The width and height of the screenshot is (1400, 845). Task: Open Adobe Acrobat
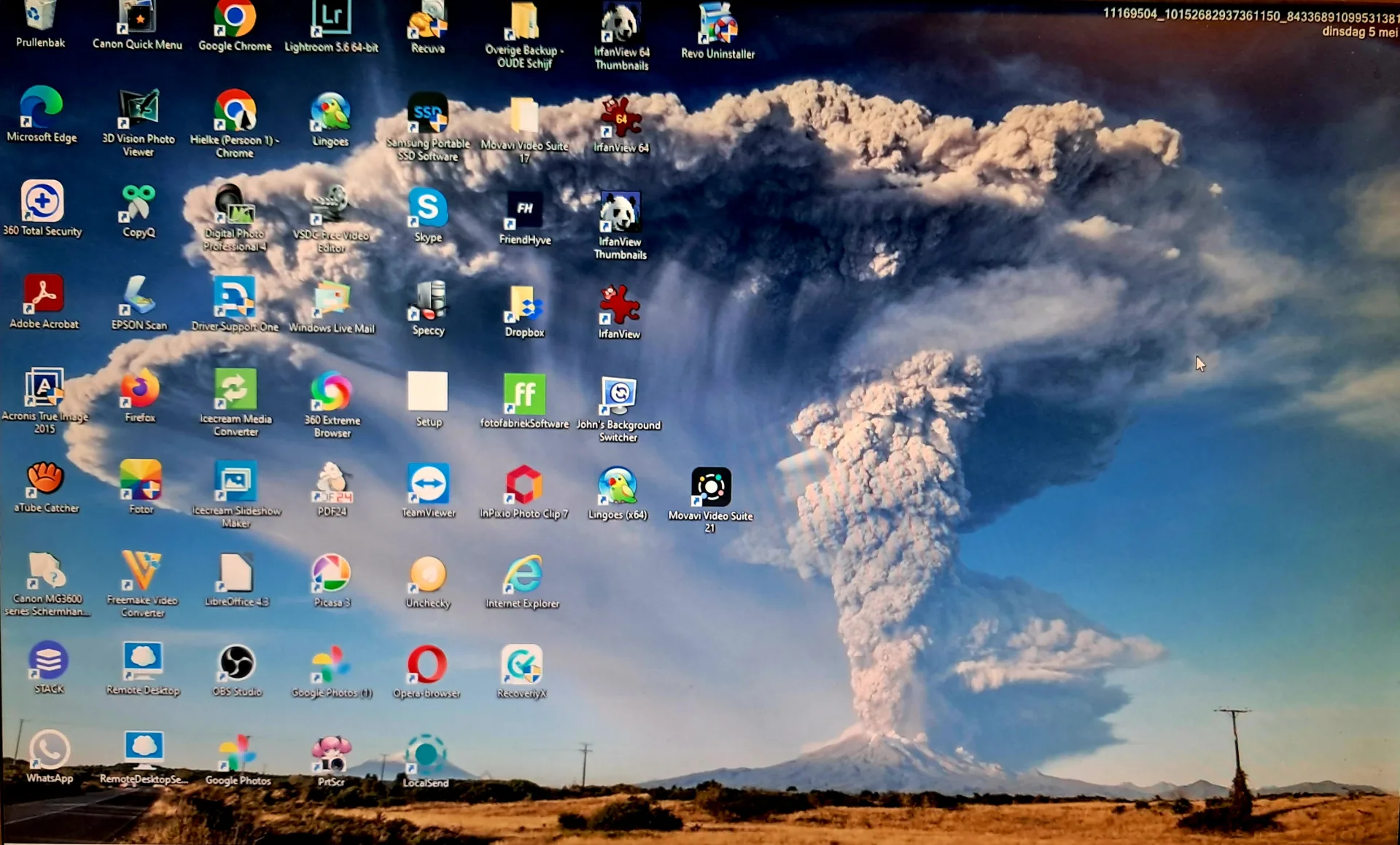tap(44, 295)
